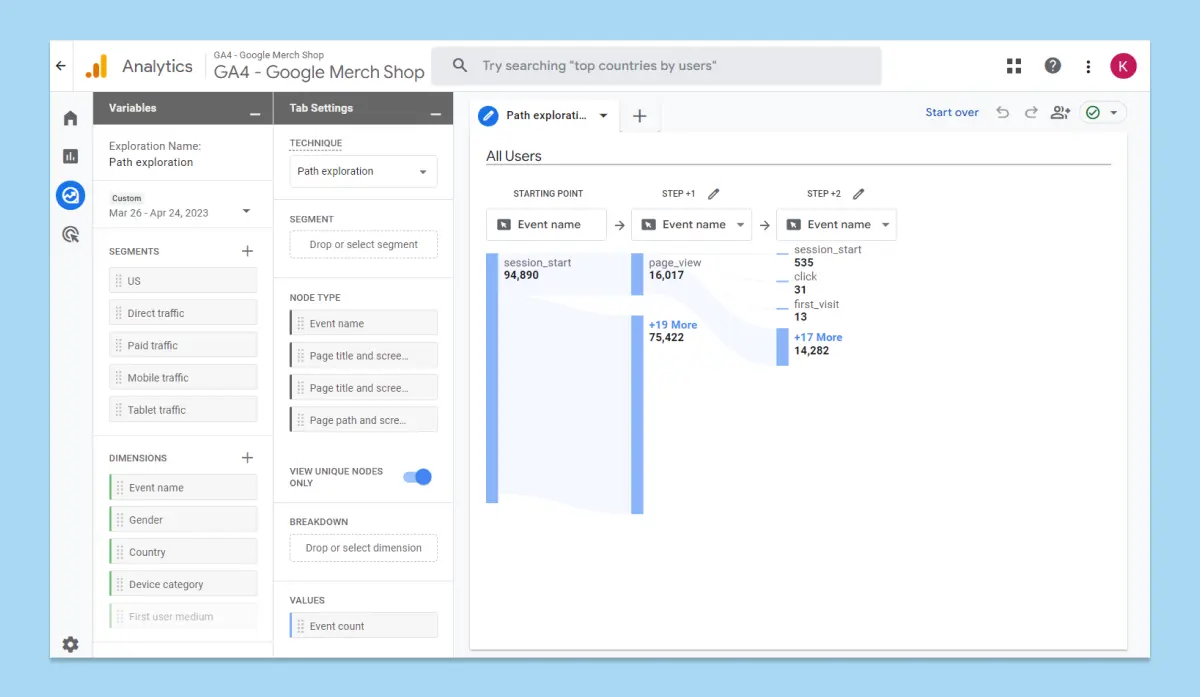The image size is (1200, 697).
Task: Select the Event name node type
Action: (363, 324)
